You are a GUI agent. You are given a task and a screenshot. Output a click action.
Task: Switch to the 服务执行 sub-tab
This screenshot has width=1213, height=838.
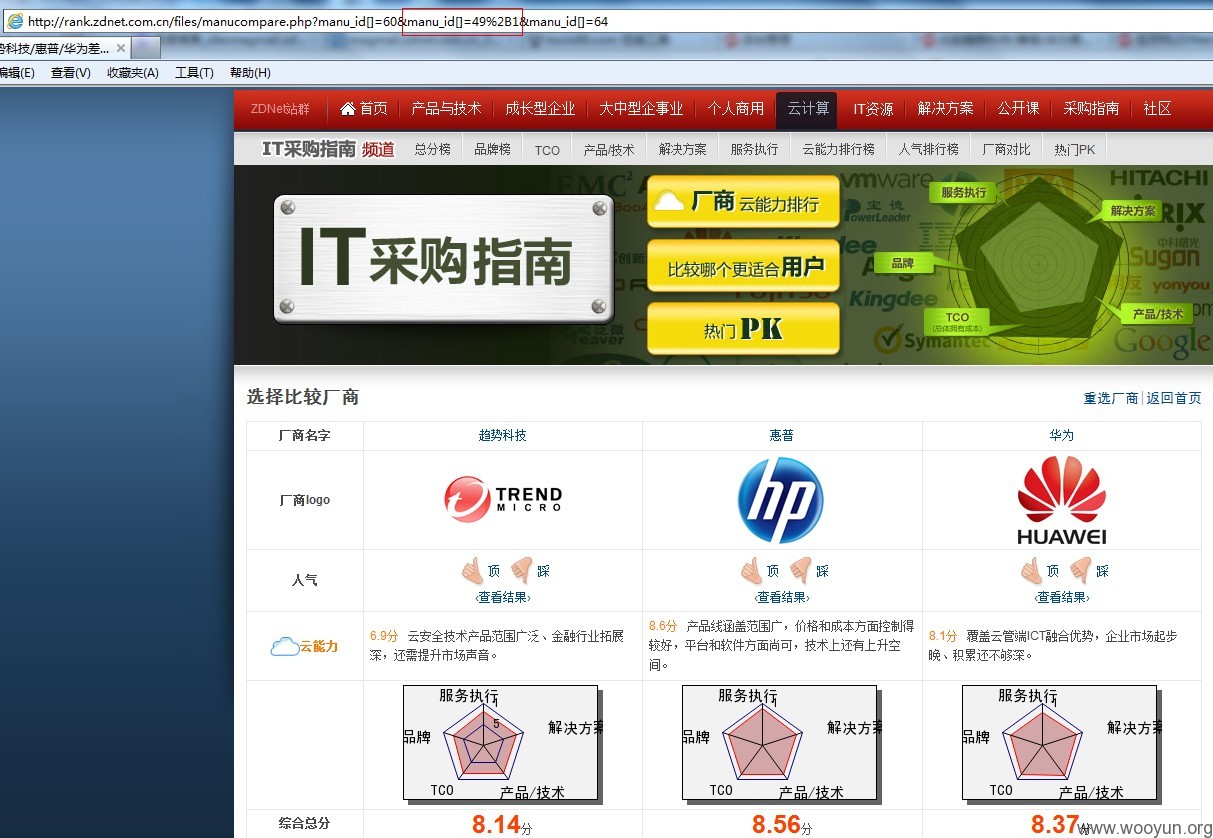754,149
